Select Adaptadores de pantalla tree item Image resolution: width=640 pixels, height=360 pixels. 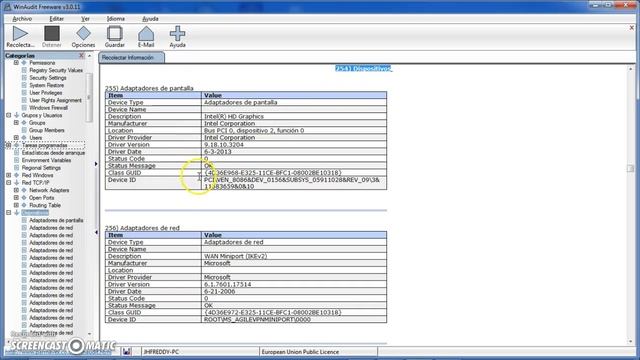(x=56, y=220)
